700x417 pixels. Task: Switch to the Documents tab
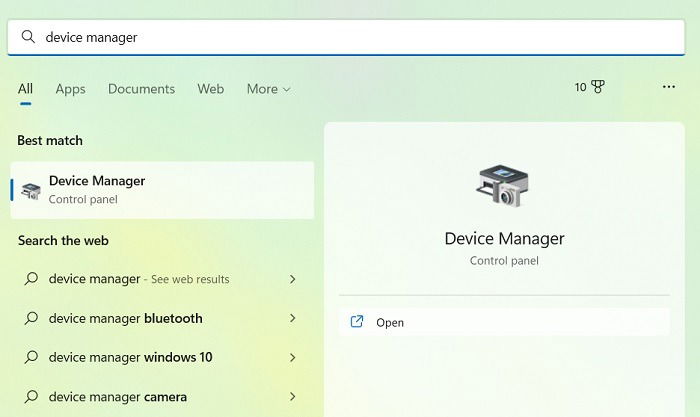[142, 88]
